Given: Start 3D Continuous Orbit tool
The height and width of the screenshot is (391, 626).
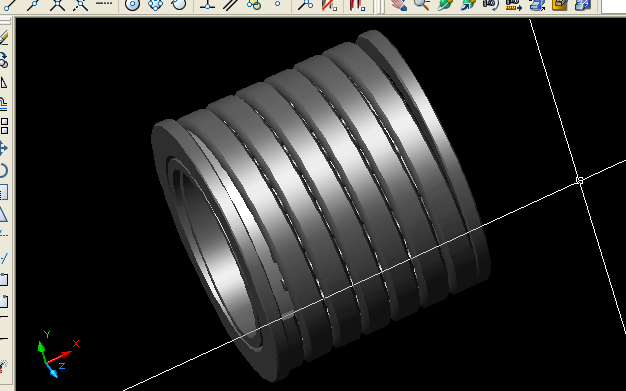Looking at the screenshot, I should [x=468, y=5].
